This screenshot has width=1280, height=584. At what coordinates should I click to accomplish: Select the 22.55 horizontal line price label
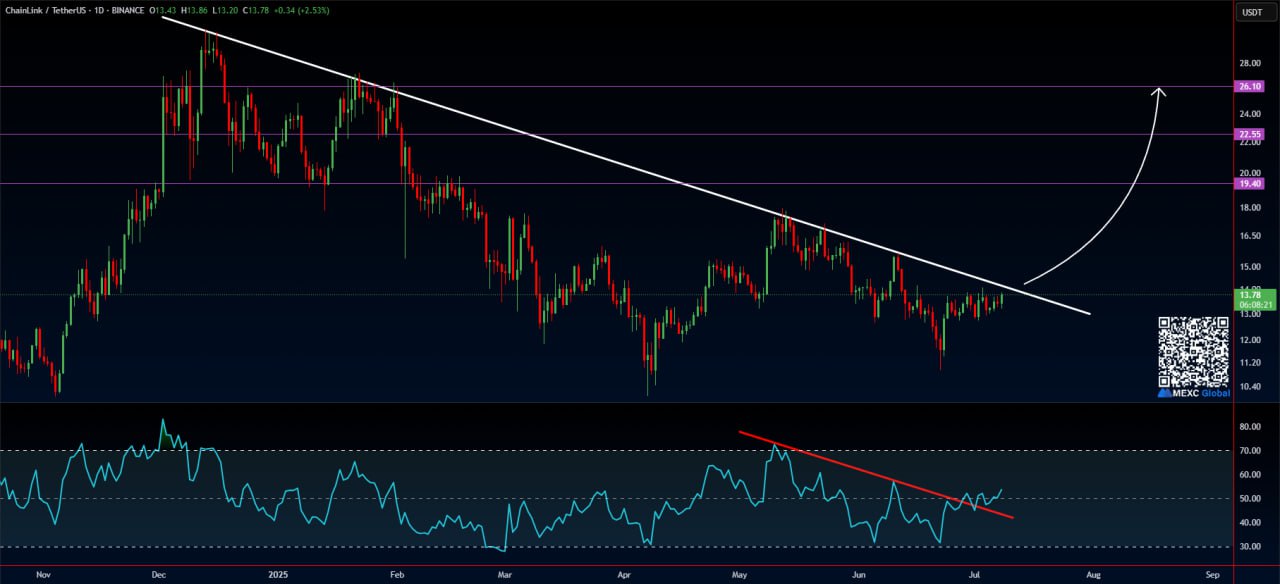[1251, 134]
